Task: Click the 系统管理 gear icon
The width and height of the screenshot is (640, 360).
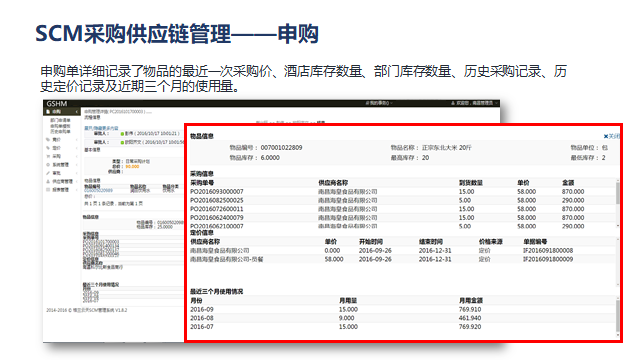Action: coord(48,164)
